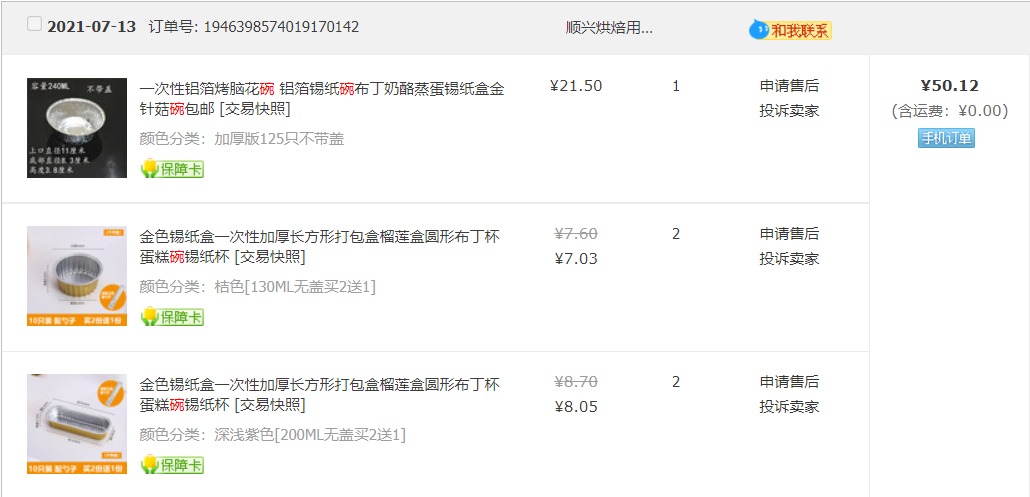Image resolution: width=1030 pixels, height=497 pixels.
Task: Click order number 1946398574019170142
Action: (281, 27)
